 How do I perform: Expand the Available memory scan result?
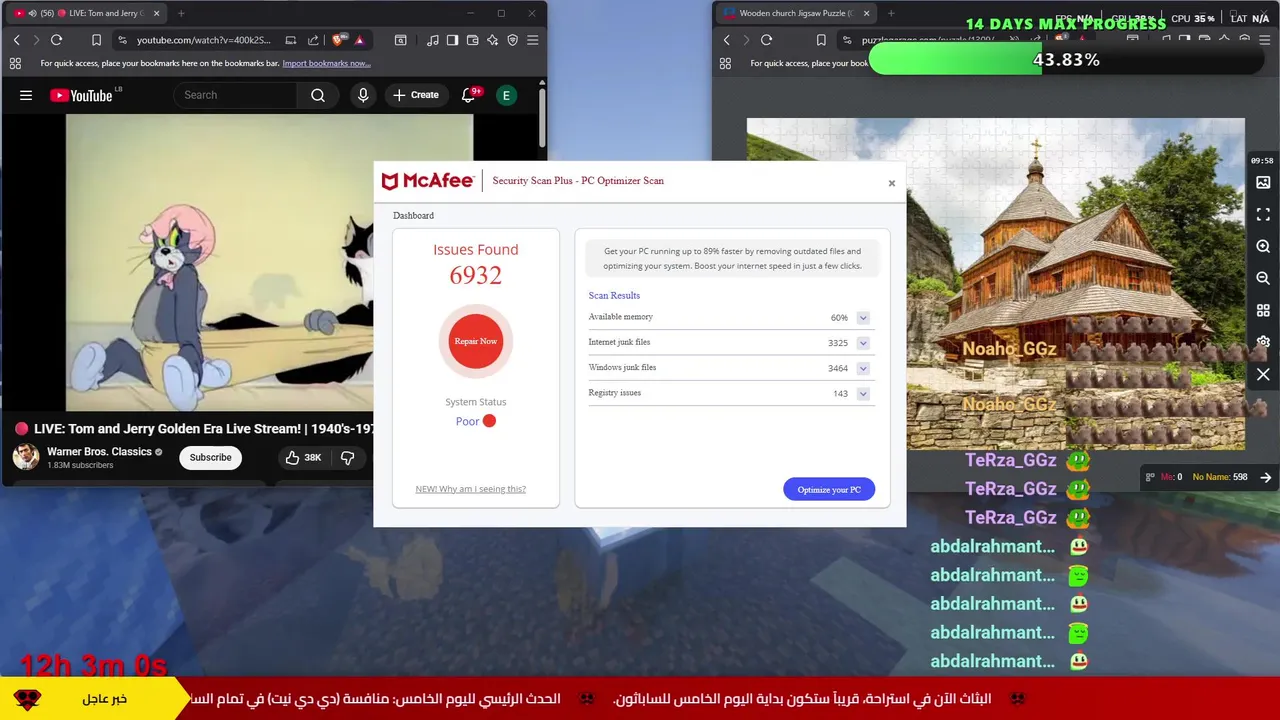pyautogui.click(x=863, y=318)
